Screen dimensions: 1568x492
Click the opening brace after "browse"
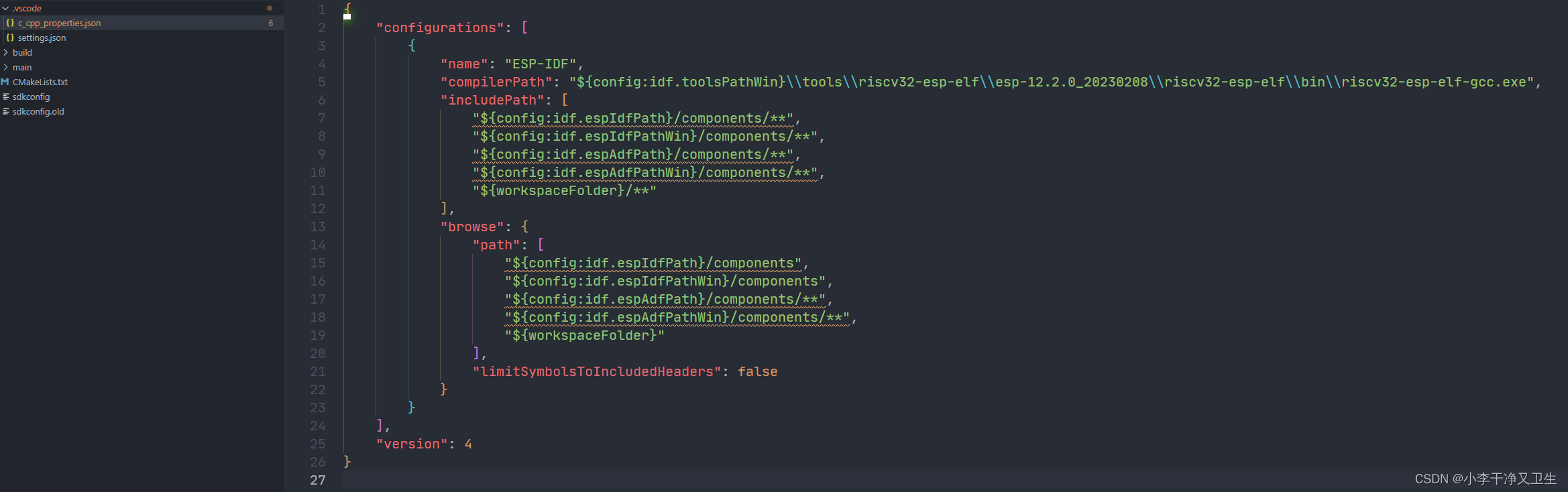pos(524,227)
